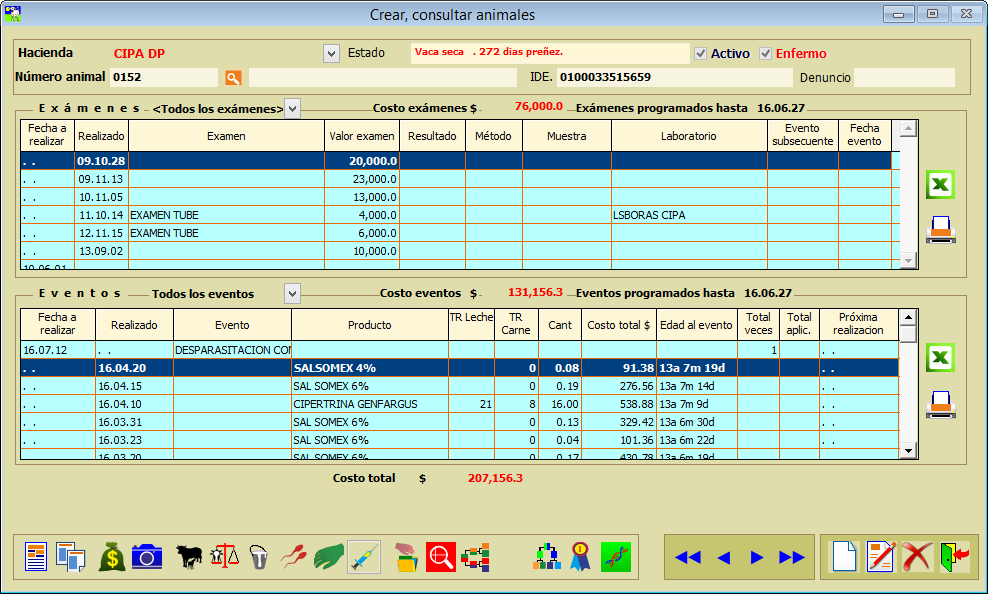Go to the next animal record
The image size is (988, 594).
[x=757, y=557]
